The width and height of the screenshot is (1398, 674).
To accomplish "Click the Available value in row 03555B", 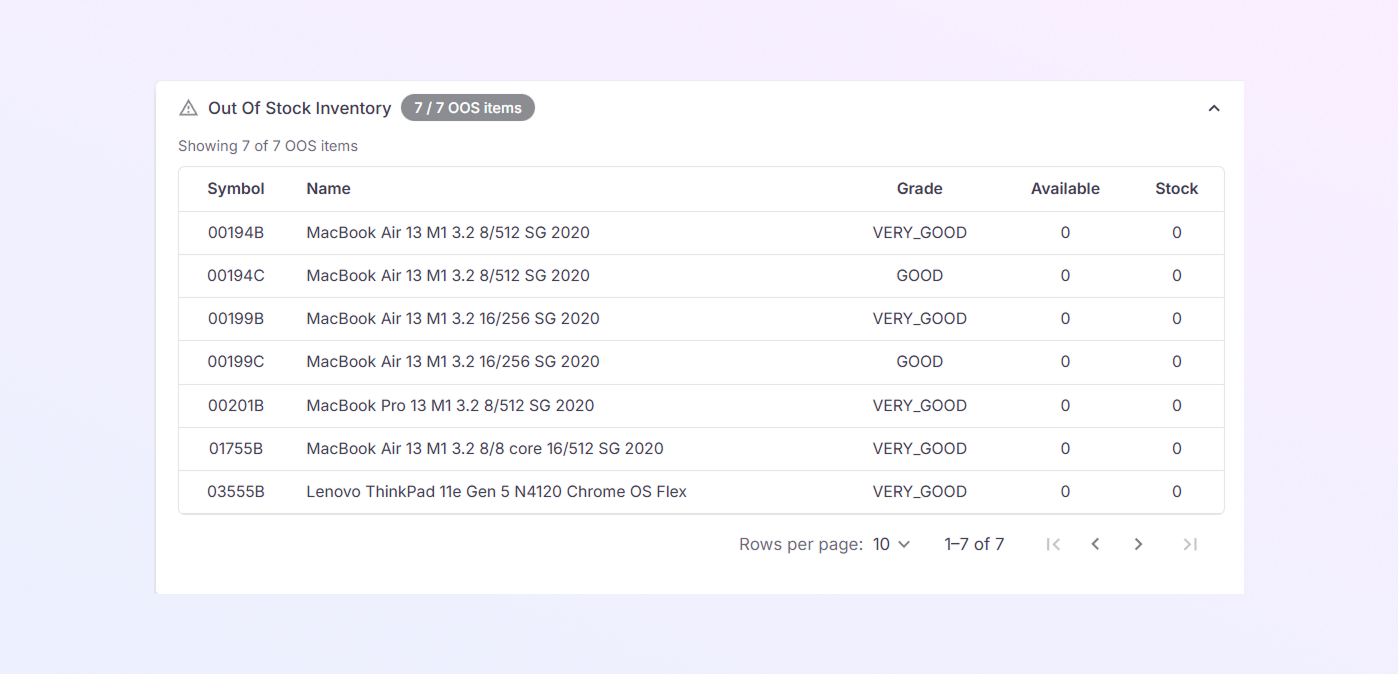I will coord(1065,492).
